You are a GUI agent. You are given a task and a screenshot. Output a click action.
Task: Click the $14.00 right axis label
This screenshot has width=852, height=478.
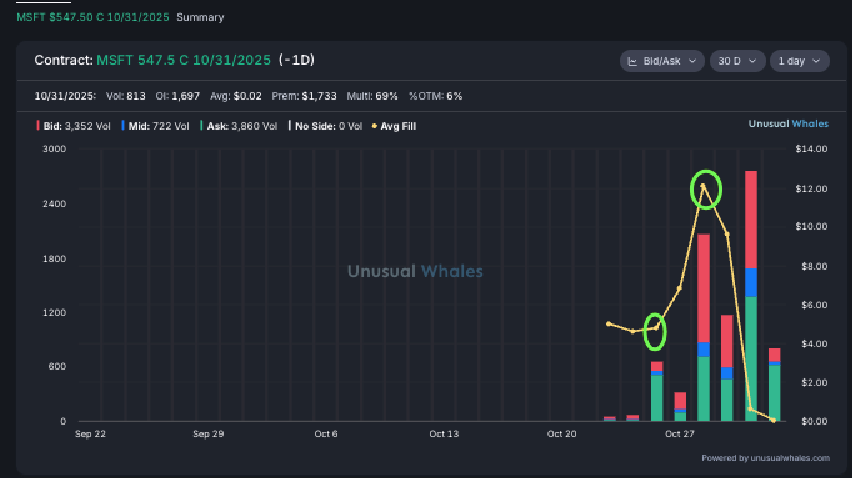[x=811, y=149]
